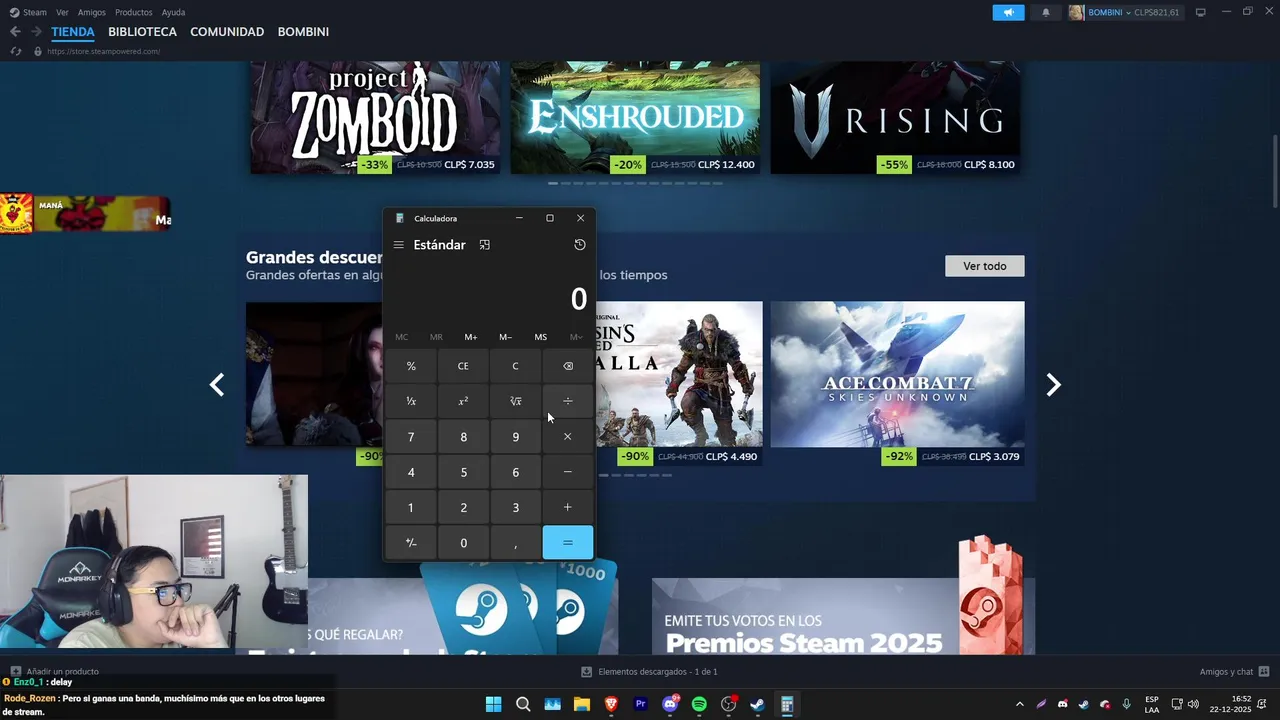Viewport: 1280px width, 720px height.
Task: Show hidden system tray icons chevron
Action: click(1020, 704)
